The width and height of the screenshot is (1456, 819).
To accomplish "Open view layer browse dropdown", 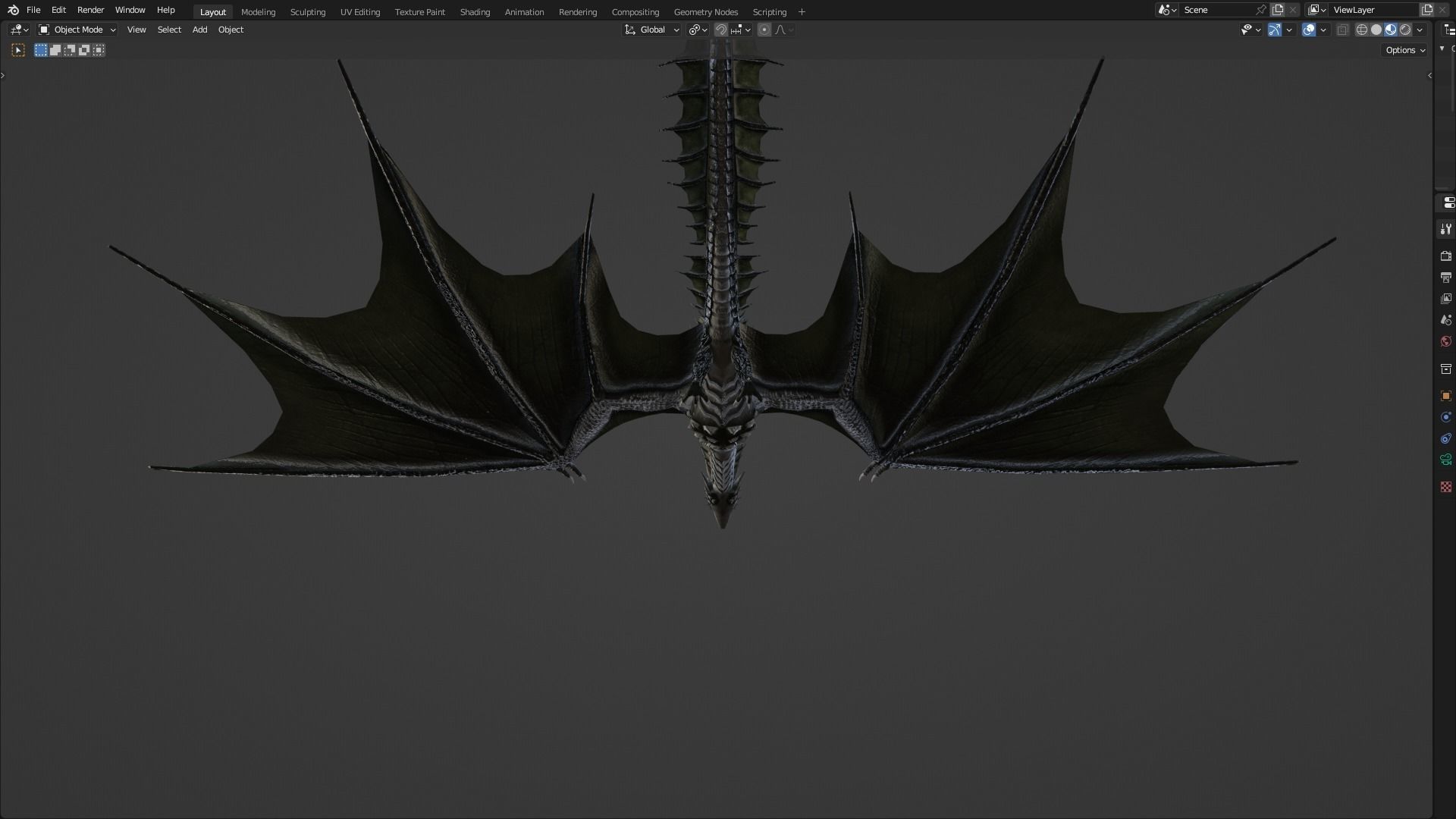I will (x=1317, y=10).
